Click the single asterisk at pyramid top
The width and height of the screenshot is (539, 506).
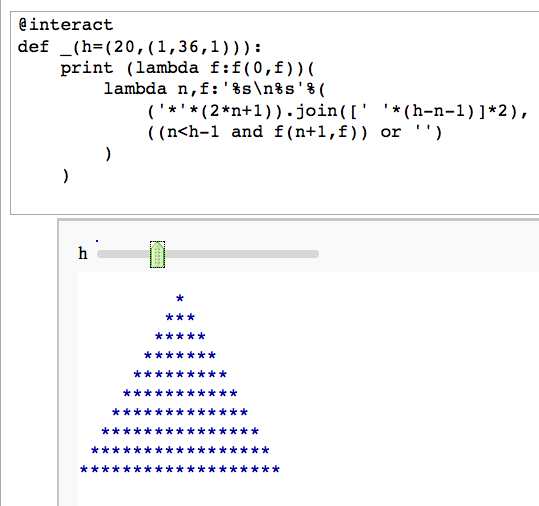pos(180,298)
